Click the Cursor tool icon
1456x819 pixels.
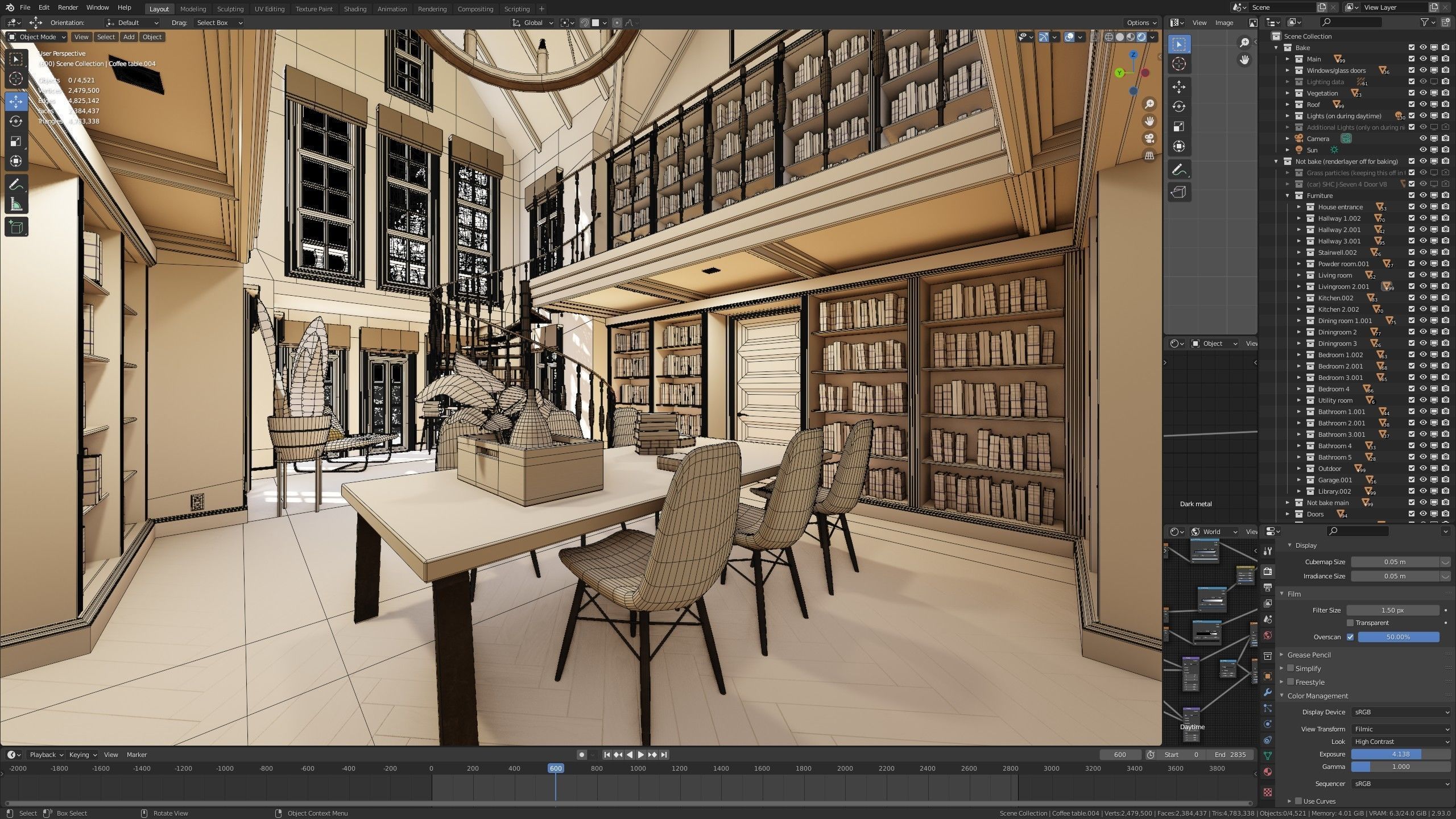pyautogui.click(x=16, y=78)
